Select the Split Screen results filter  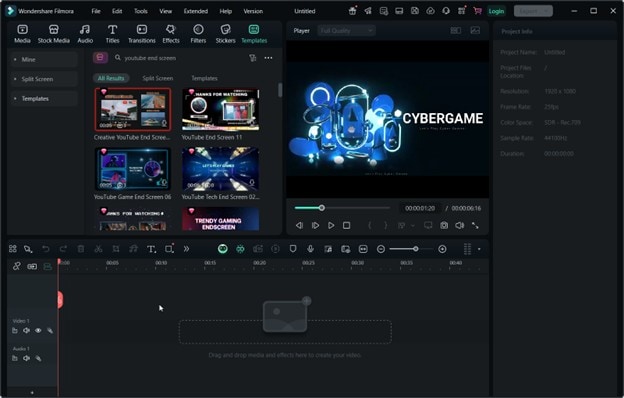tap(158, 78)
